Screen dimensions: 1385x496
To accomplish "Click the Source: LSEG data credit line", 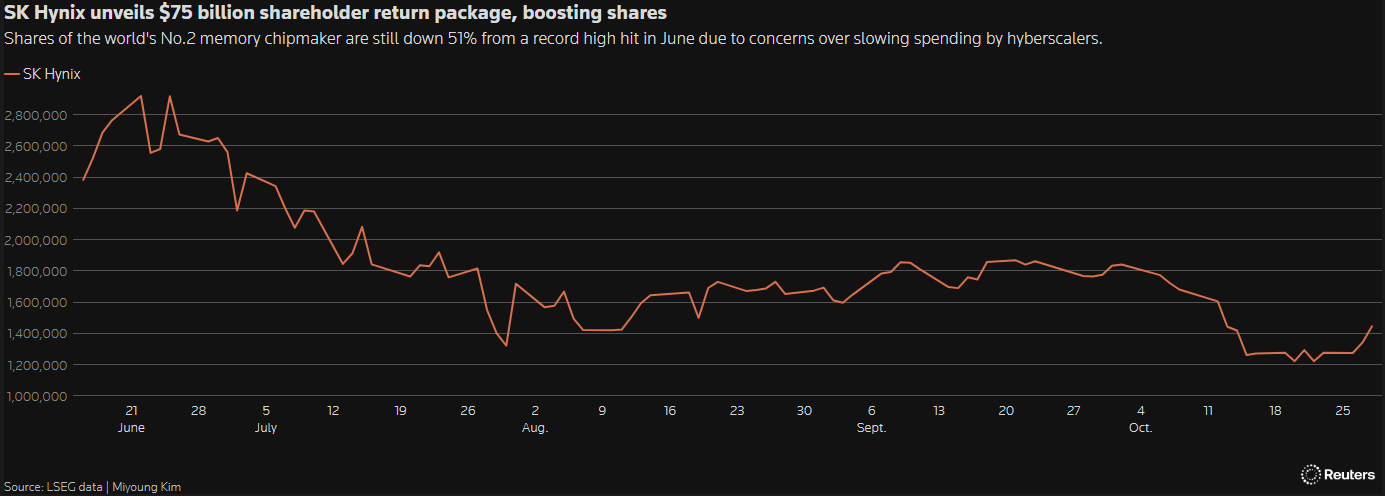I will pos(92,487).
